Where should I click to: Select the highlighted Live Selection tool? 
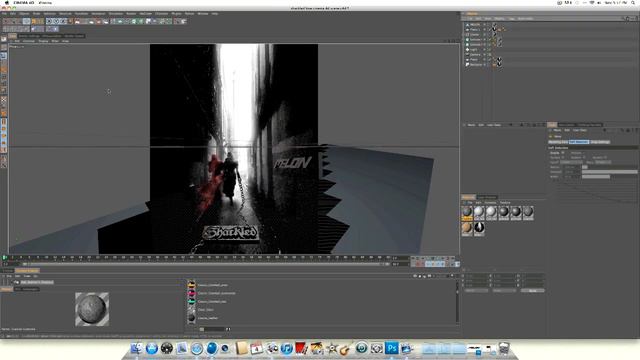(x=27, y=21)
